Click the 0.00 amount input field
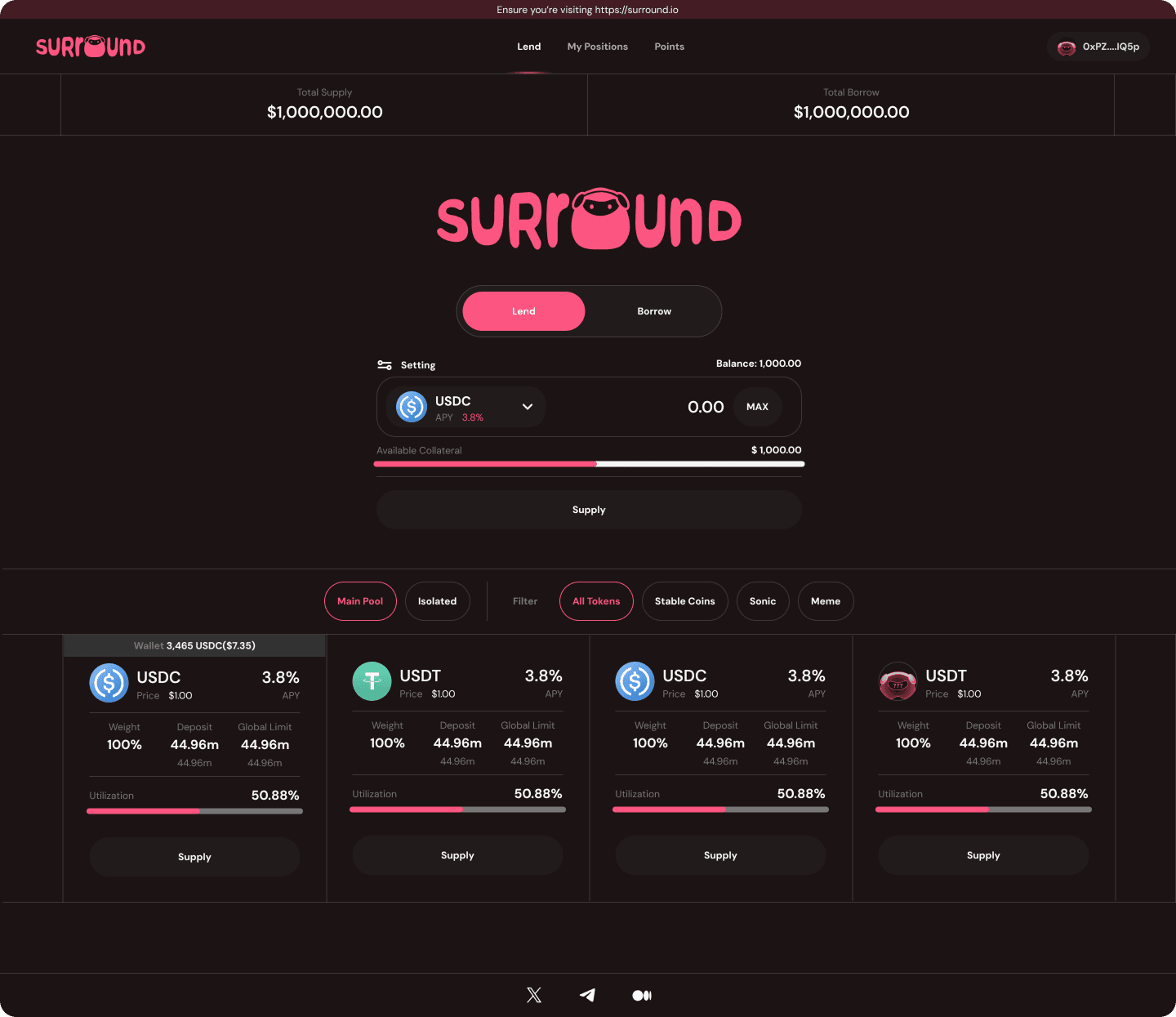Screen dimensions: 1176x1017 [706, 407]
